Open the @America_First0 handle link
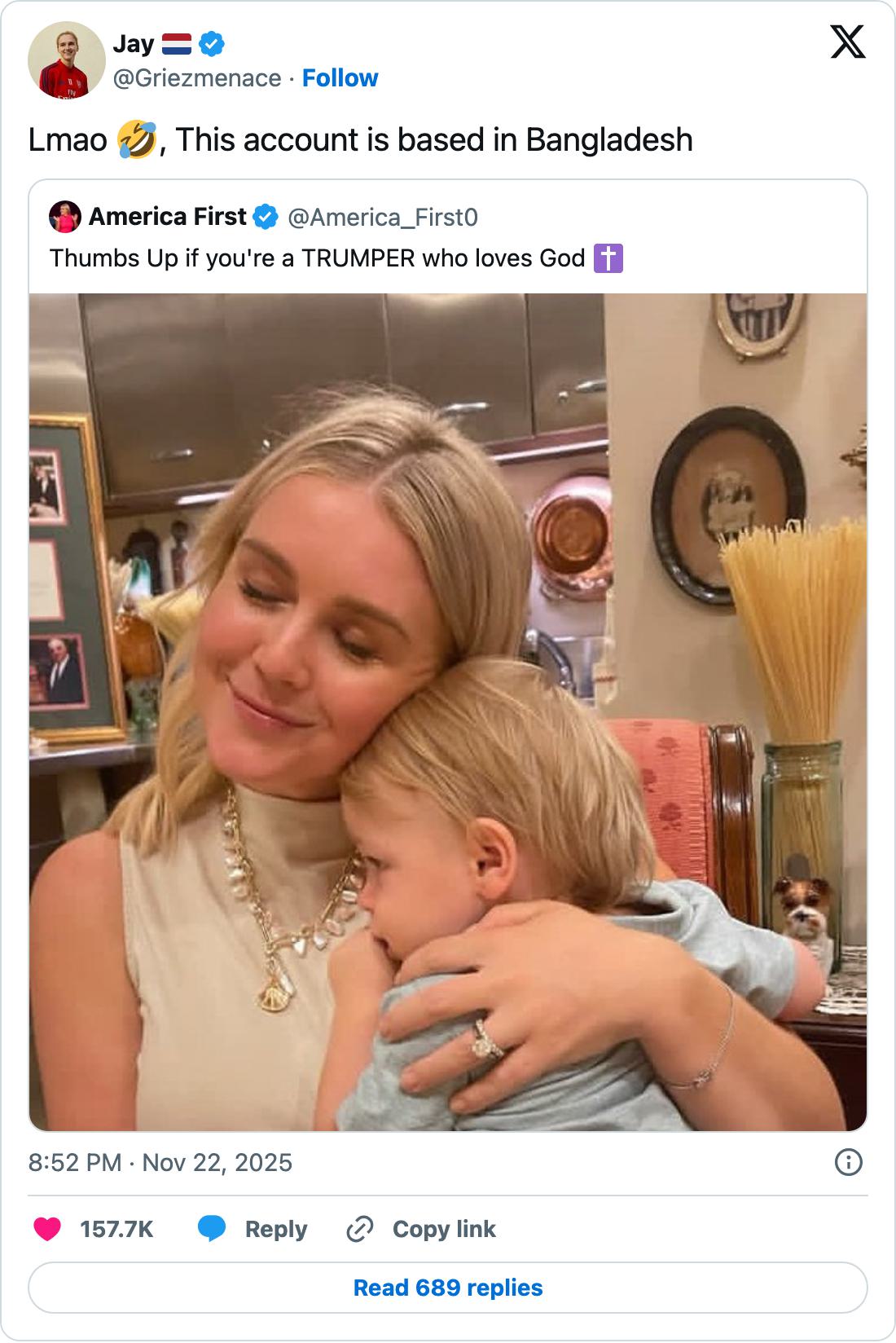The height and width of the screenshot is (1343, 896). [x=383, y=218]
